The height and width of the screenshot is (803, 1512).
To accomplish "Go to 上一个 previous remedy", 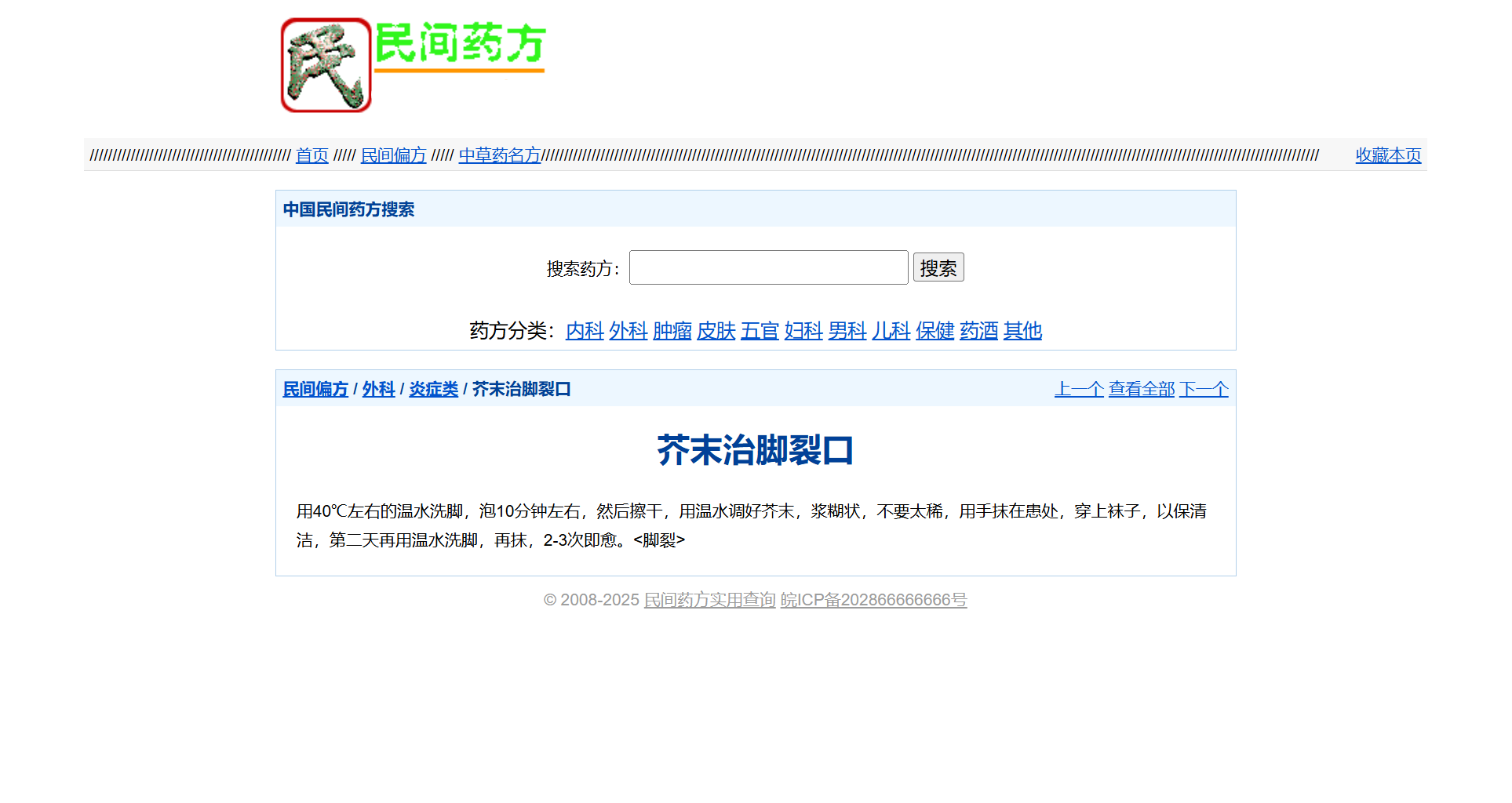I will (x=1078, y=388).
